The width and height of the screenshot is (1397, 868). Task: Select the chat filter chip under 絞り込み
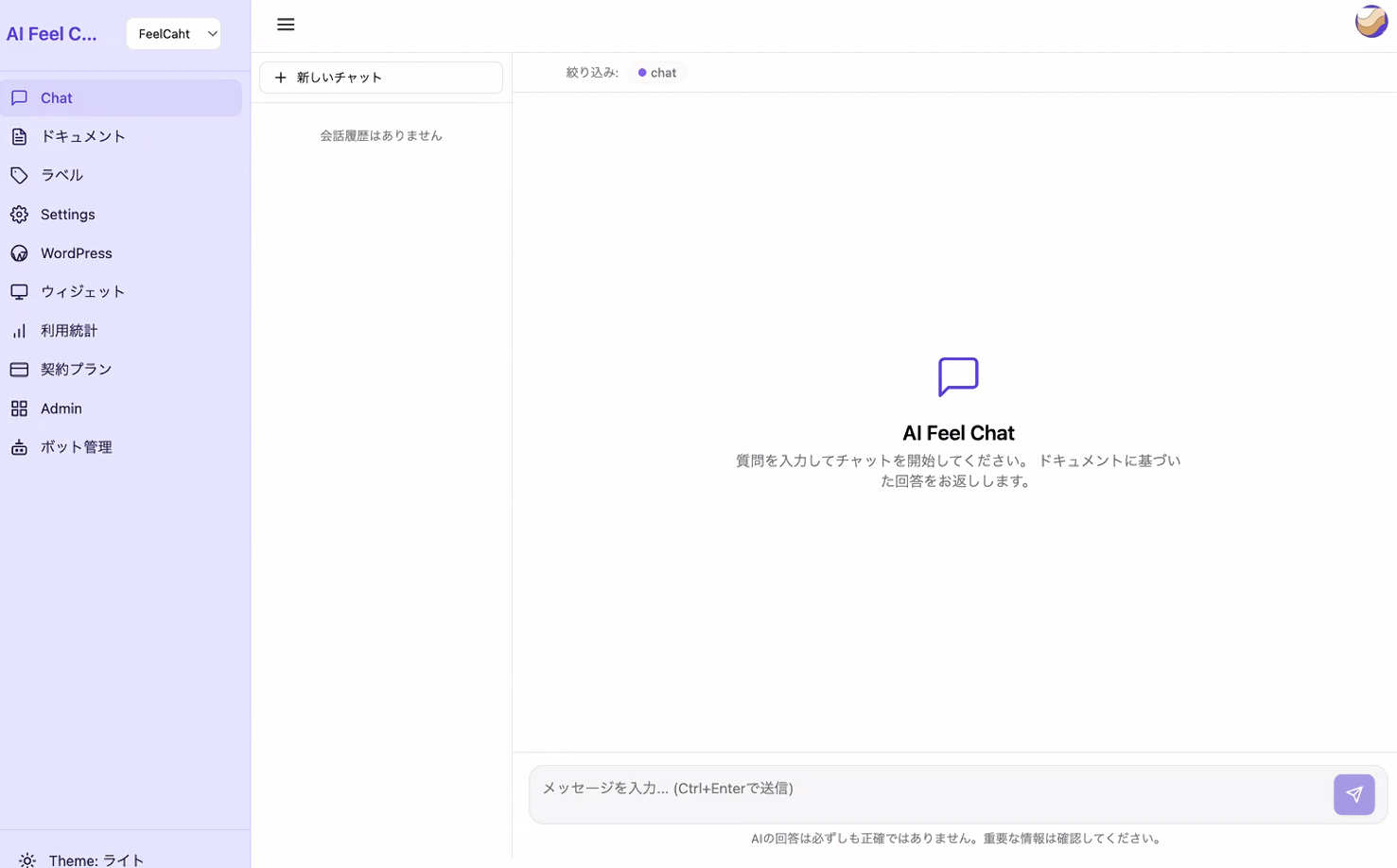pyautogui.click(x=656, y=72)
